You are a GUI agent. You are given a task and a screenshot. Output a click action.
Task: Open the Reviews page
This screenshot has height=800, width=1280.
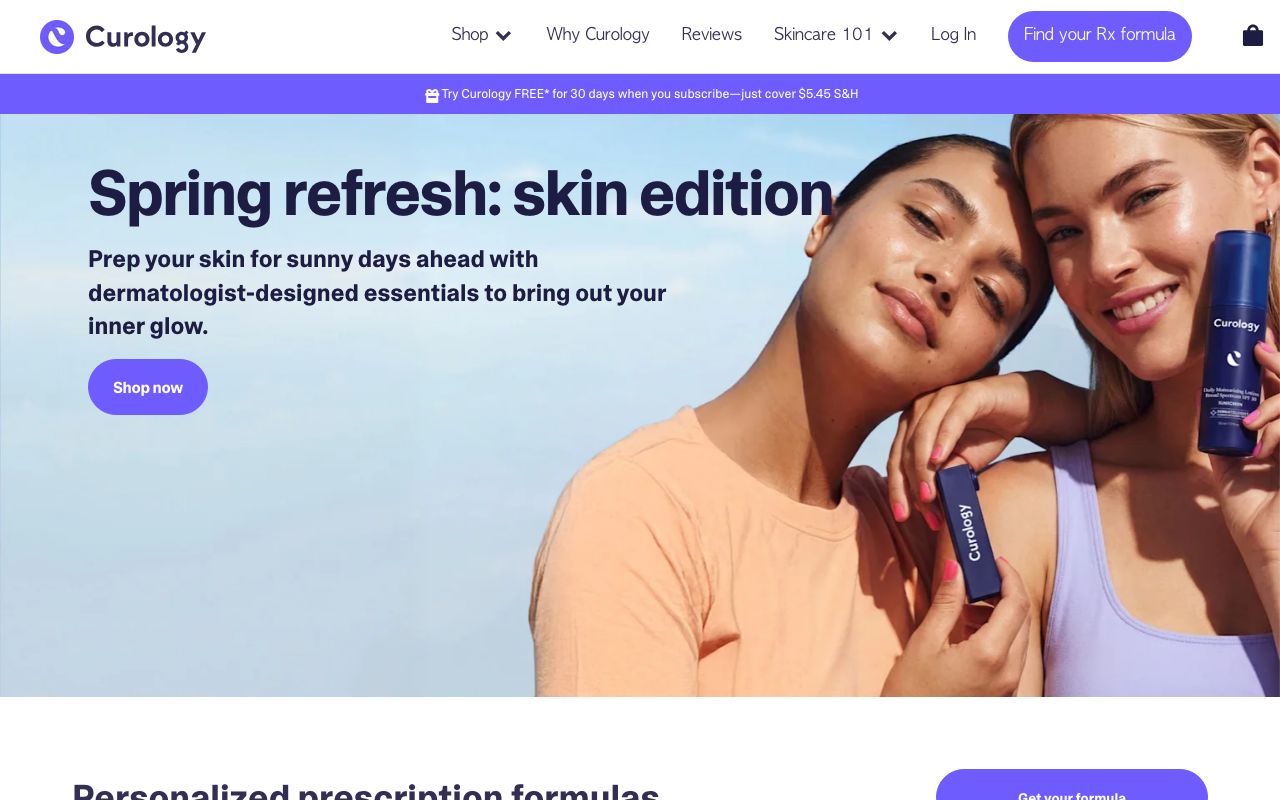712,35
